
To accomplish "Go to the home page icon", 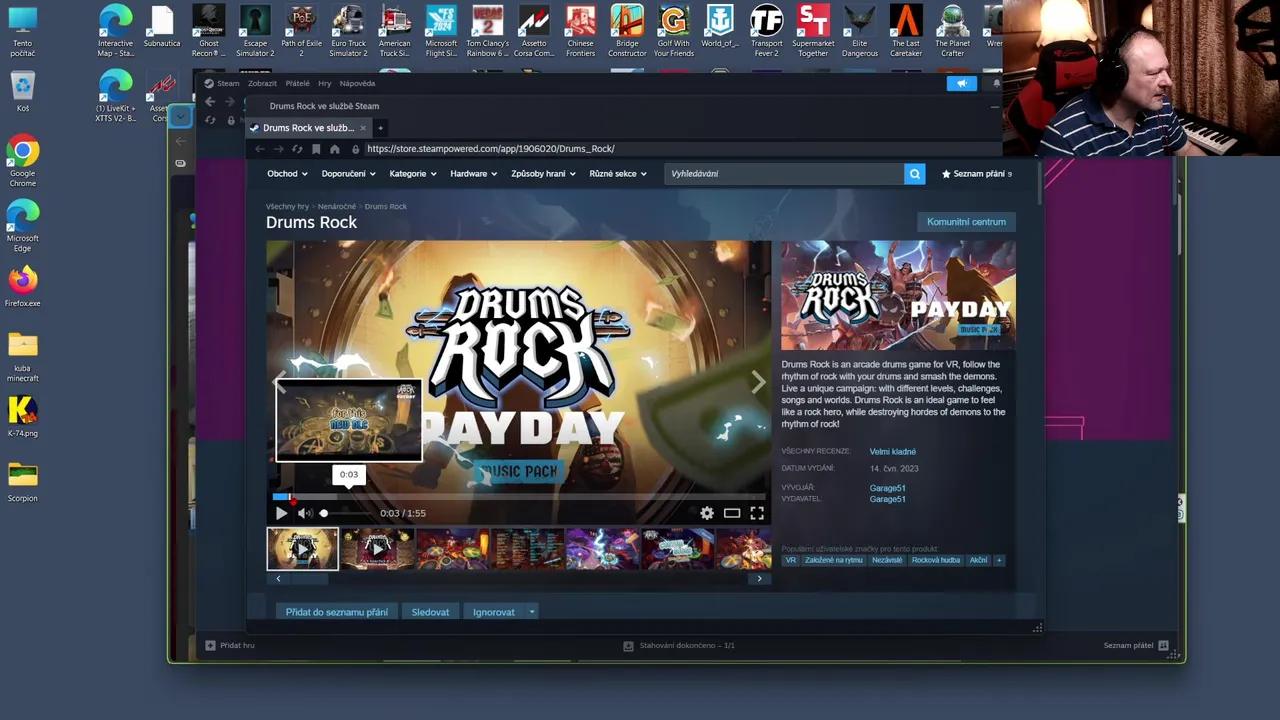I will (334, 149).
